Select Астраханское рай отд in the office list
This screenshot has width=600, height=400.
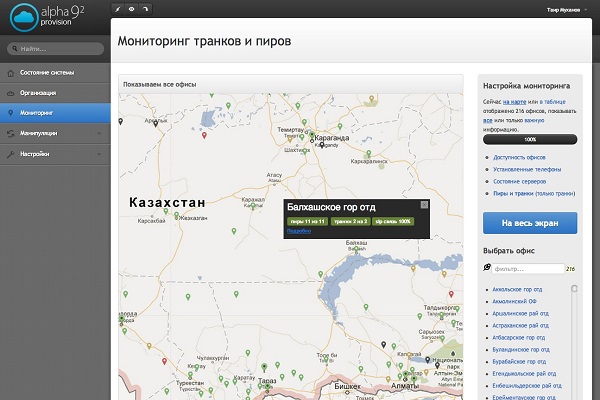[520, 325]
